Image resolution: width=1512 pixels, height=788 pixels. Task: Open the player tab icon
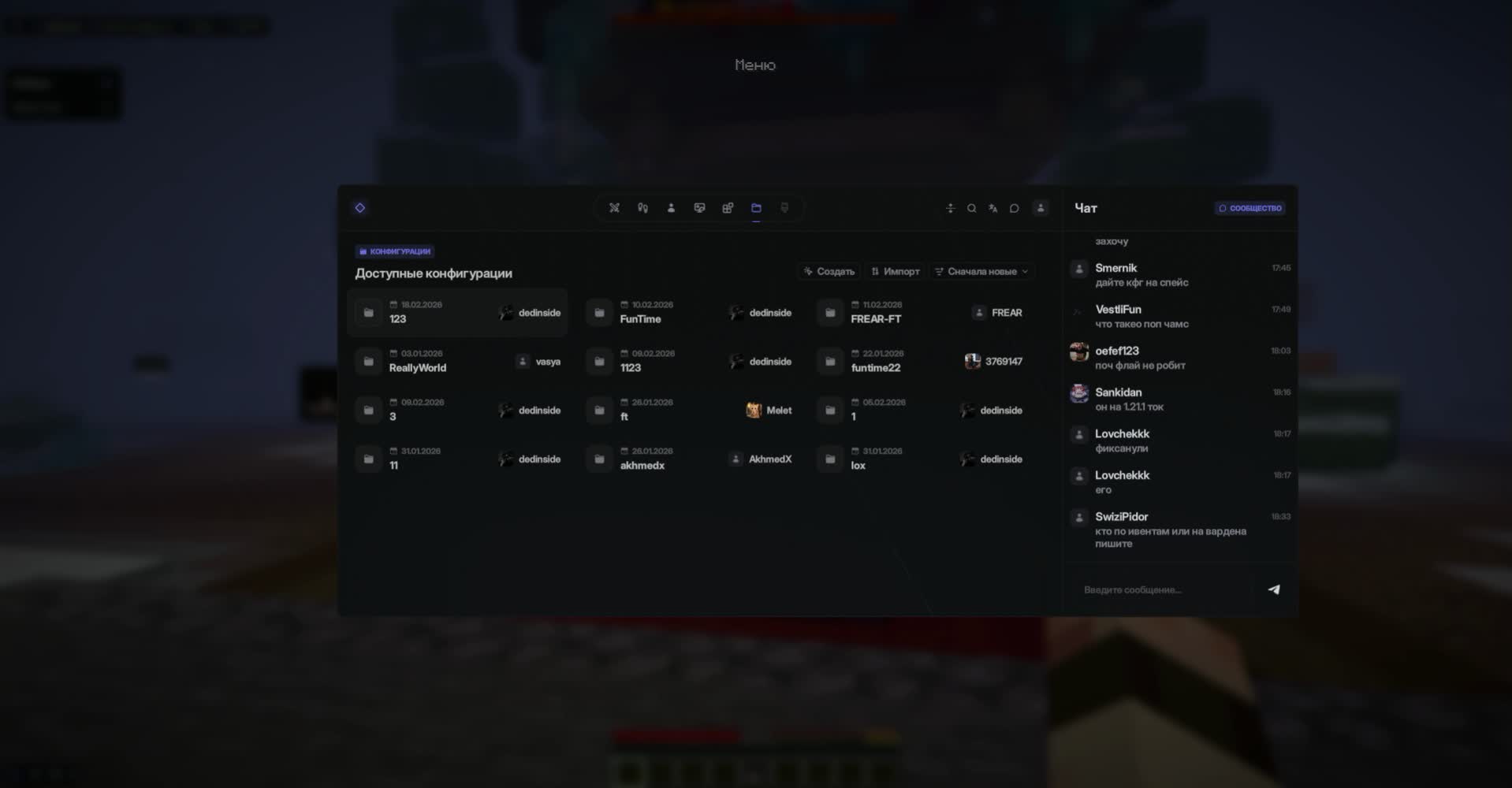[671, 208]
